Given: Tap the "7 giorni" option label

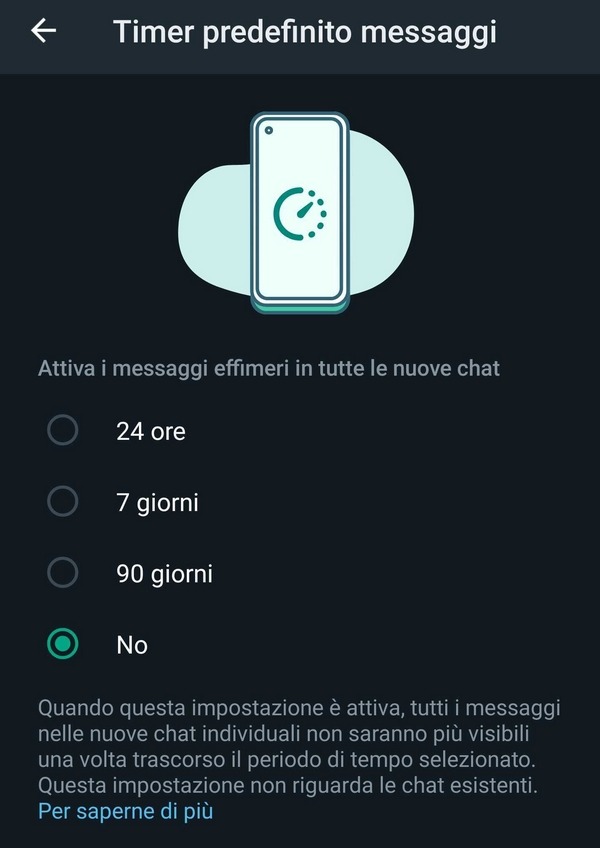Looking at the screenshot, I should point(157,503).
